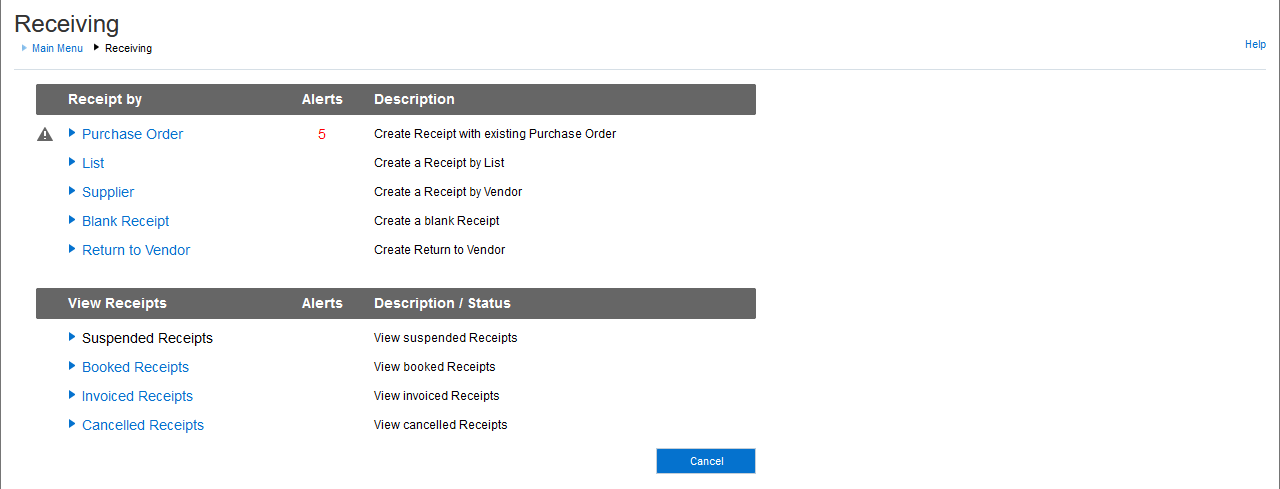Viewport: 1280px width, 489px height.
Task: Click the red alerts count 5
Action: [x=322, y=134]
